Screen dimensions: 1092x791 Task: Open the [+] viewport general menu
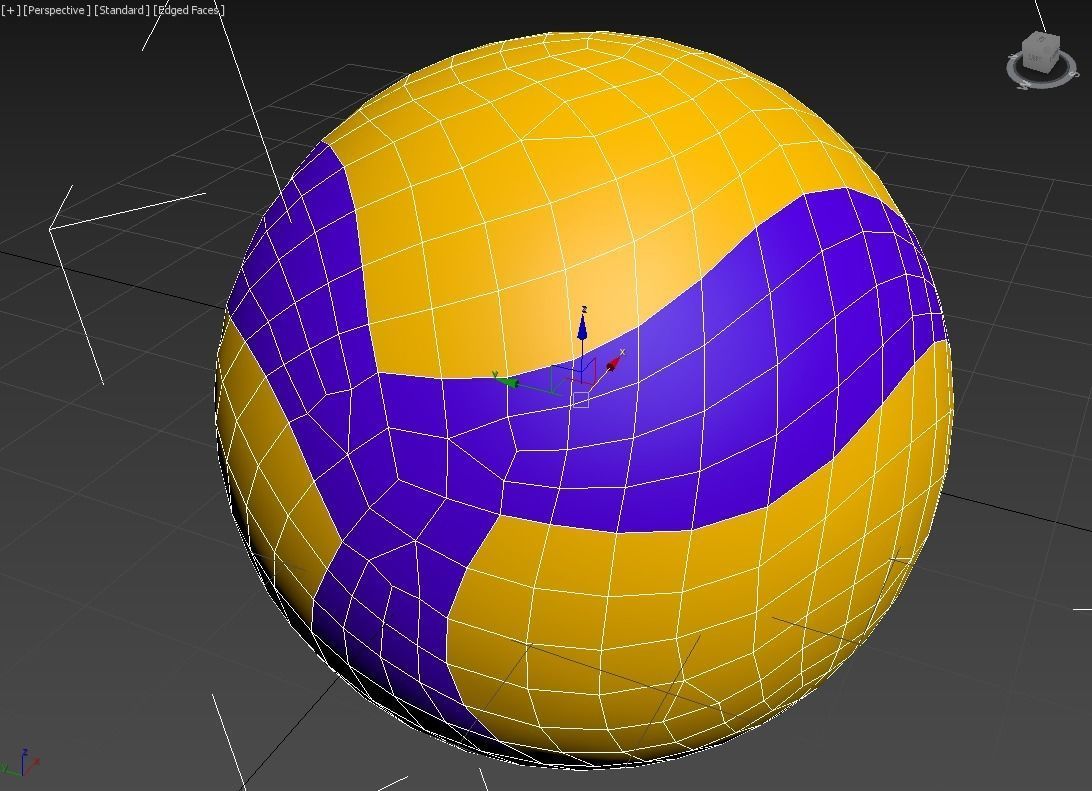click(x=10, y=10)
